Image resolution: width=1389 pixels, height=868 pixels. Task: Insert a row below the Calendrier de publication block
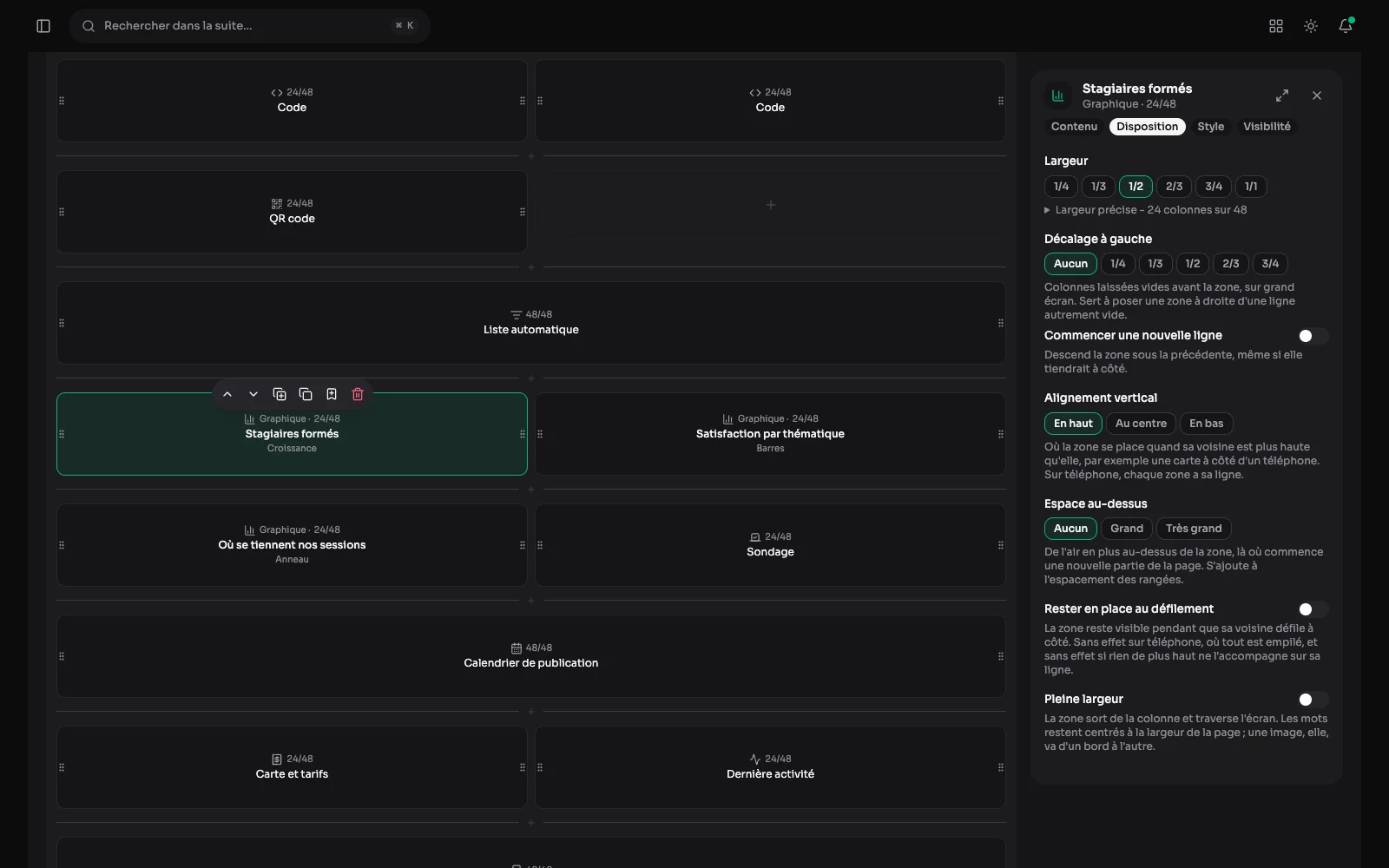(x=531, y=712)
